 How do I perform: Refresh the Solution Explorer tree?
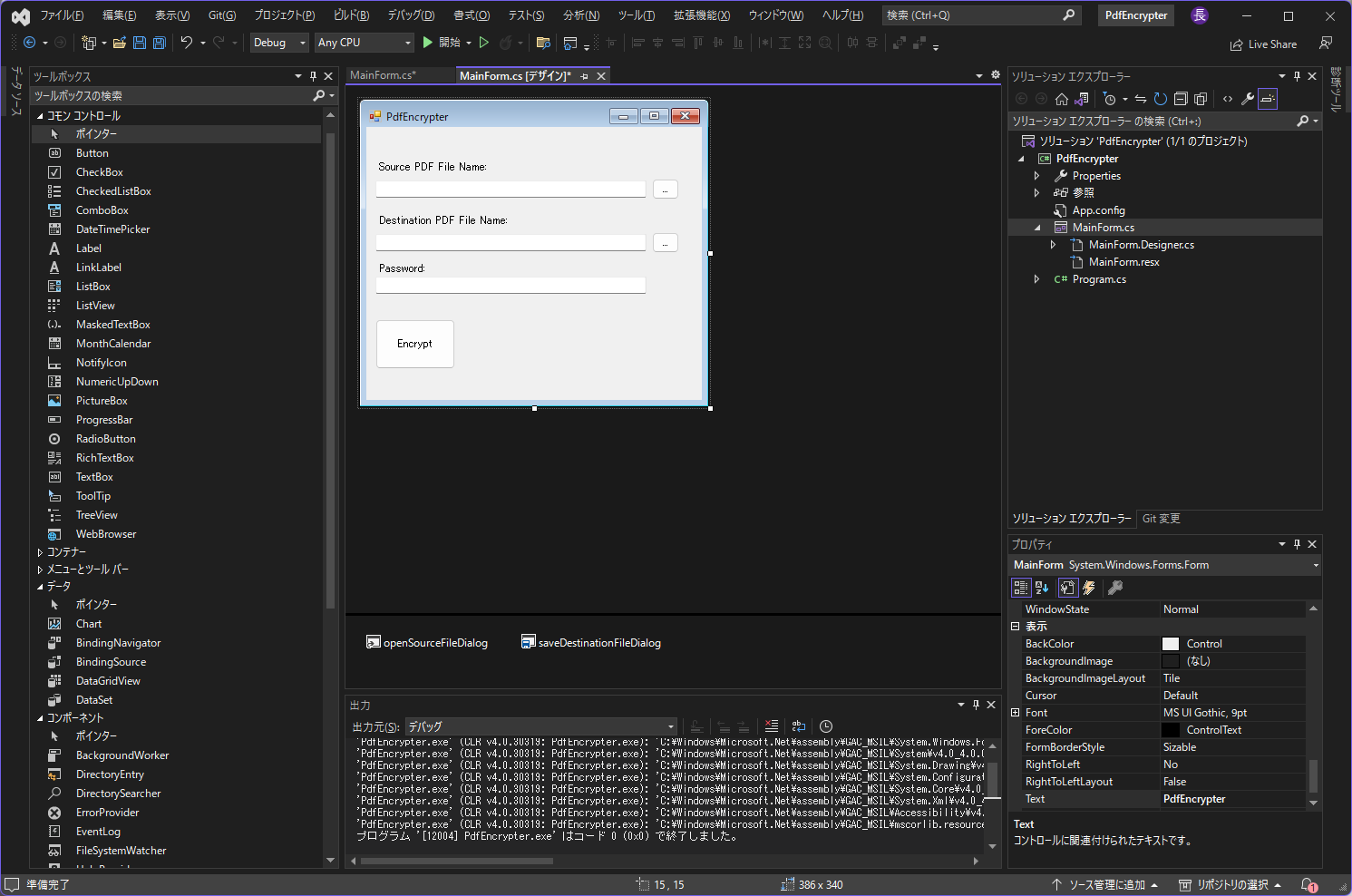[1160, 99]
